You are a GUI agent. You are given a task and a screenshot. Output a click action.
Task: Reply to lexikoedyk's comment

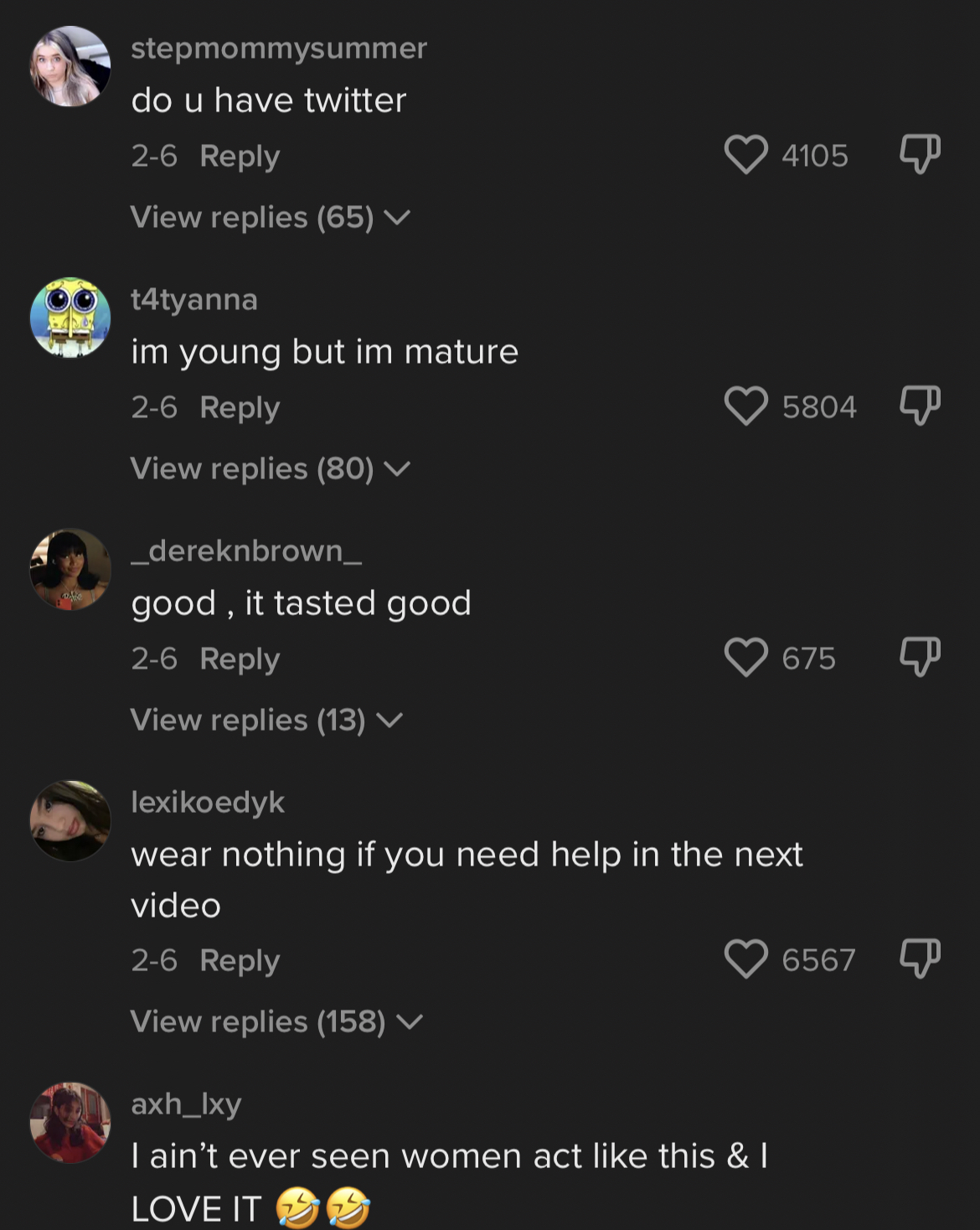[240, 961]
